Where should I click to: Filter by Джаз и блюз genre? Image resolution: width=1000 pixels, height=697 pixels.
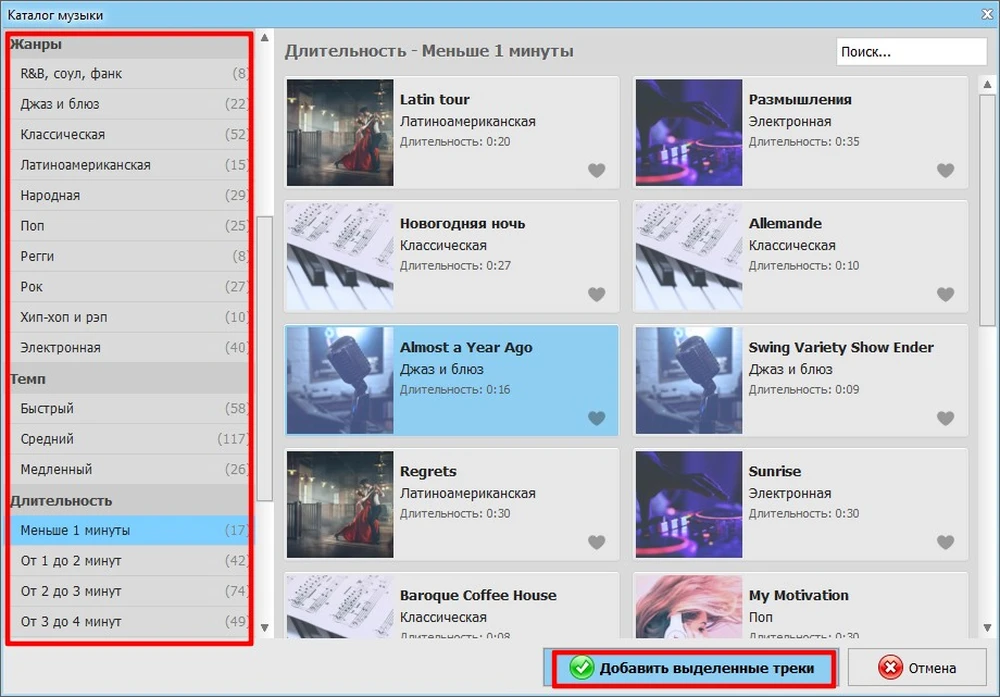pos(60,104)
